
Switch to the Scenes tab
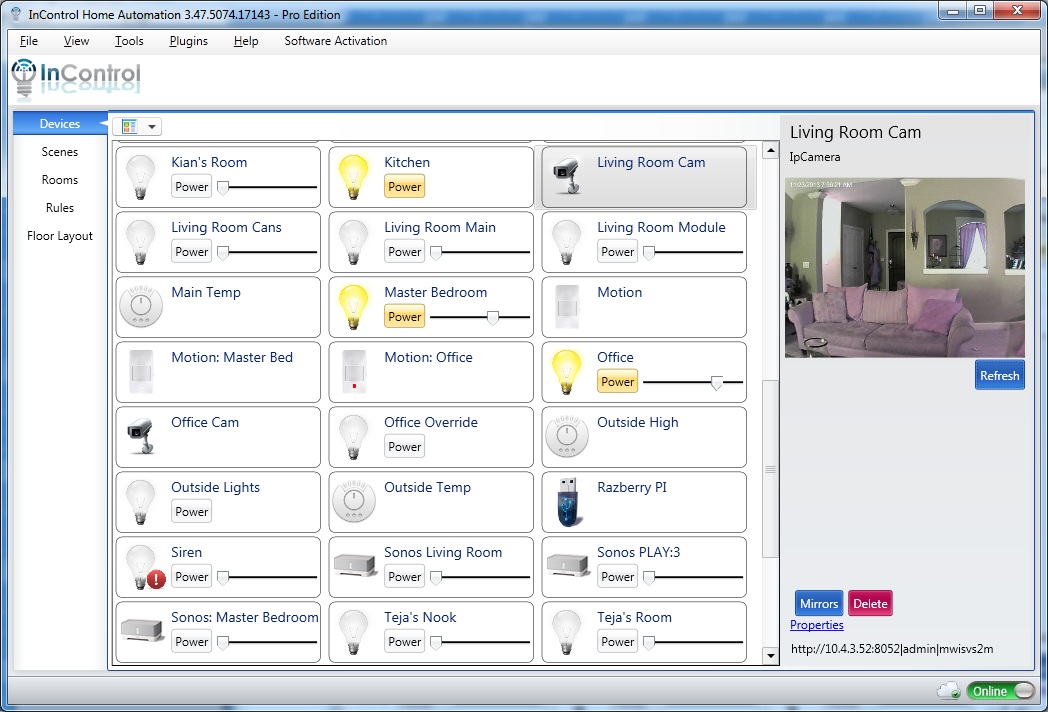click(x=60, y=152)
